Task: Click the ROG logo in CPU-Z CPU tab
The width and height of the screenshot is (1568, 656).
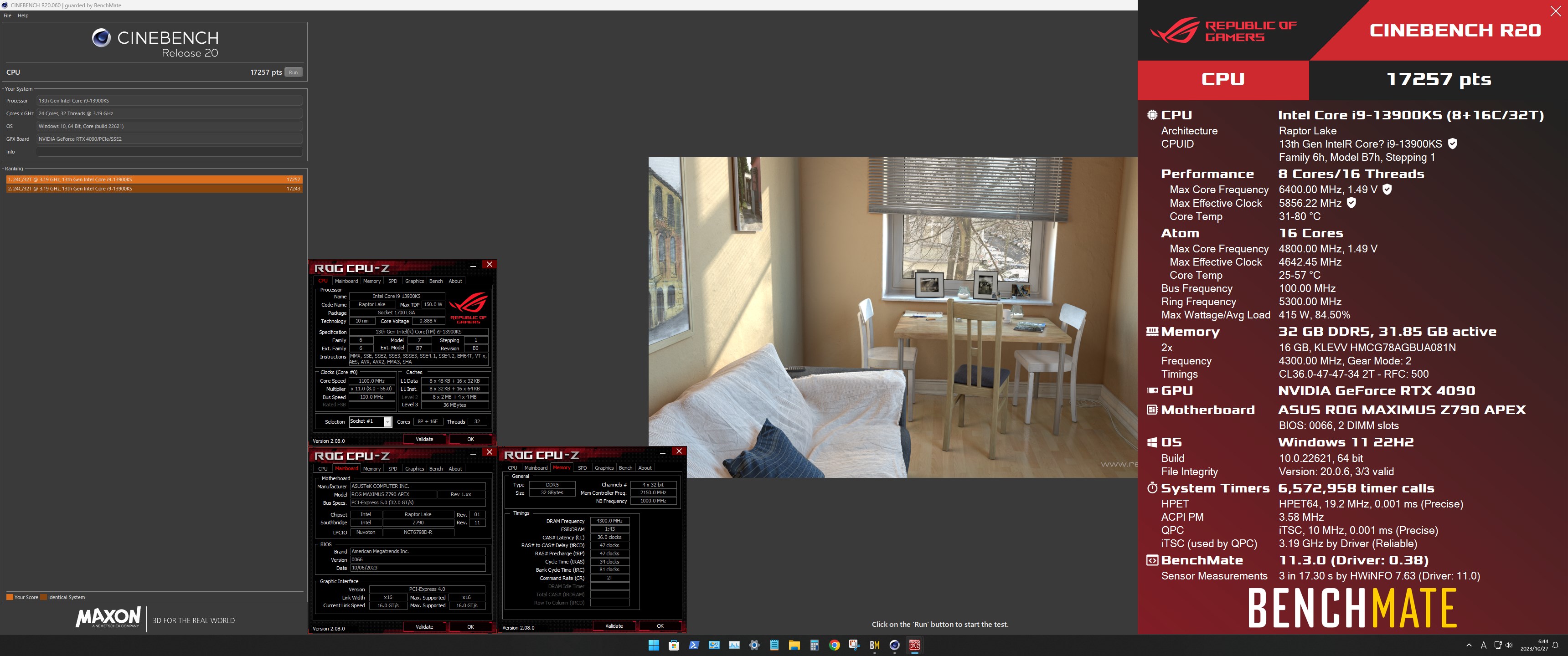Action: [468, 307]
